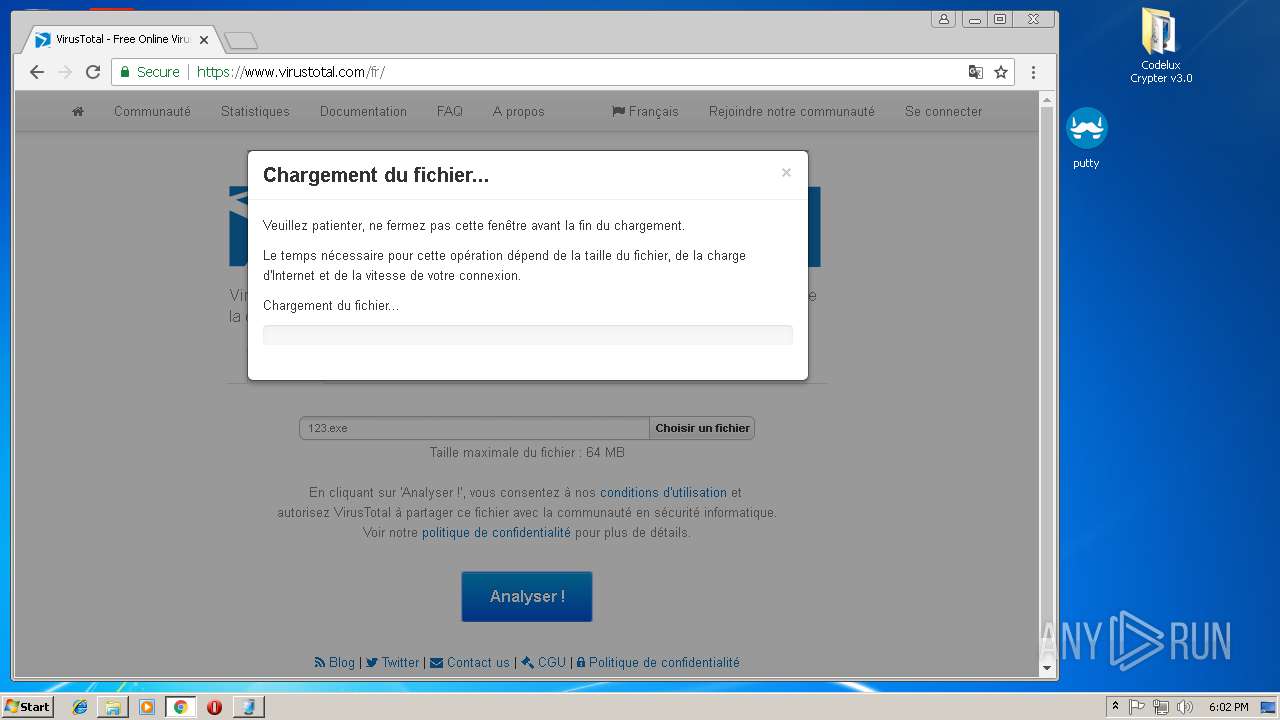Open A propos menu item

(519, 112)
